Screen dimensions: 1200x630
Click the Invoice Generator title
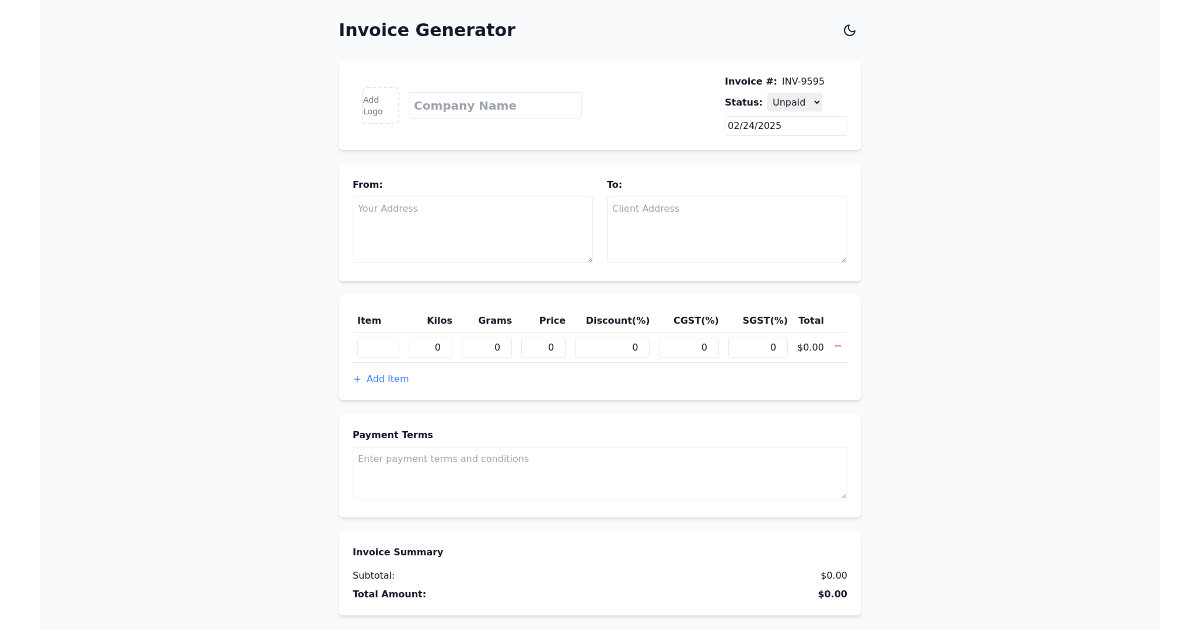(x=427, y=30)
